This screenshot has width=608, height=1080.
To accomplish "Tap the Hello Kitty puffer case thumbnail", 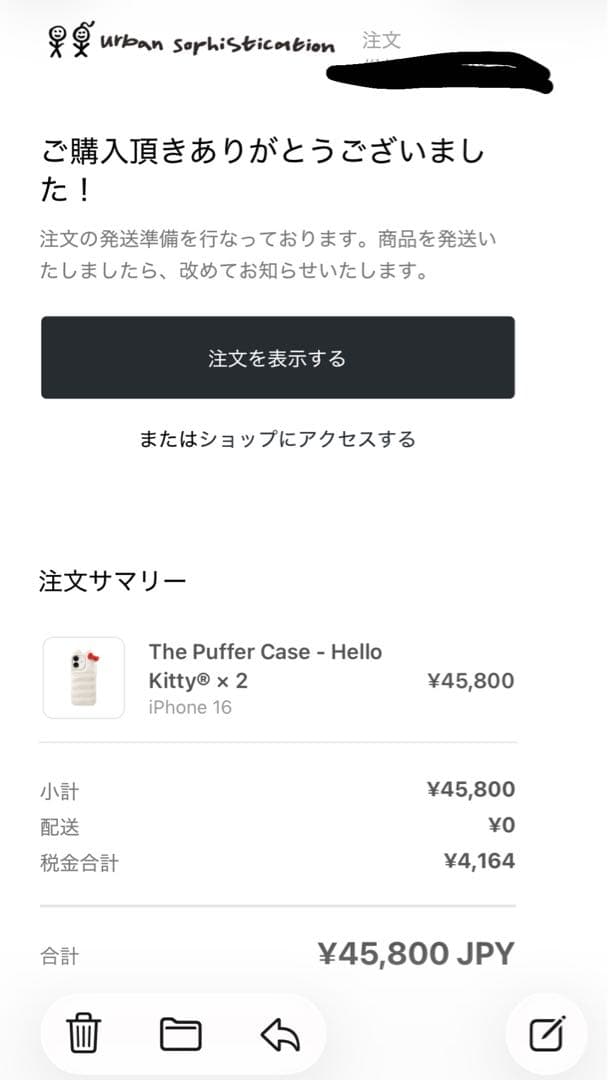I will click(x=81, y=677).
